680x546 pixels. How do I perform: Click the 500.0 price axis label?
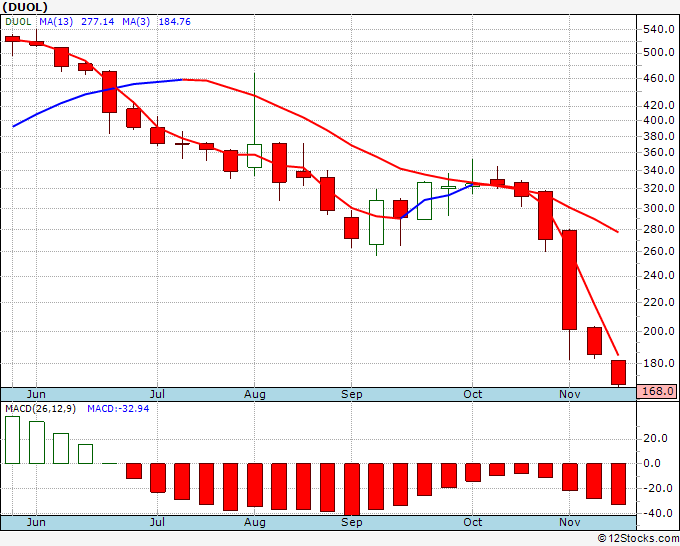[659, 52]
